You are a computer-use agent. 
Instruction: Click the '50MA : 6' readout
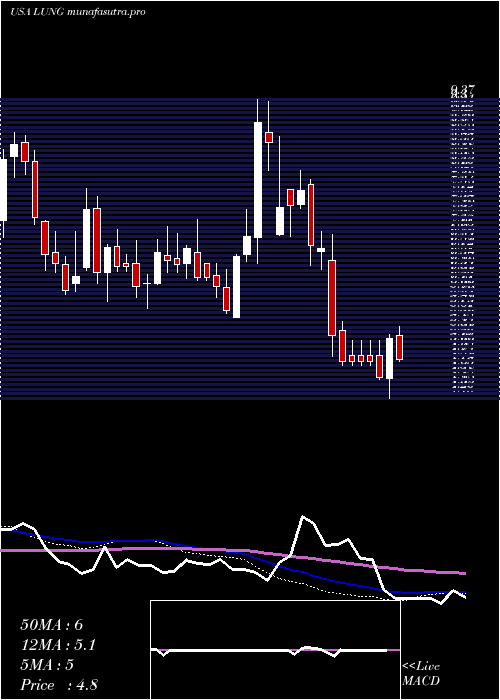coord(52,625)
